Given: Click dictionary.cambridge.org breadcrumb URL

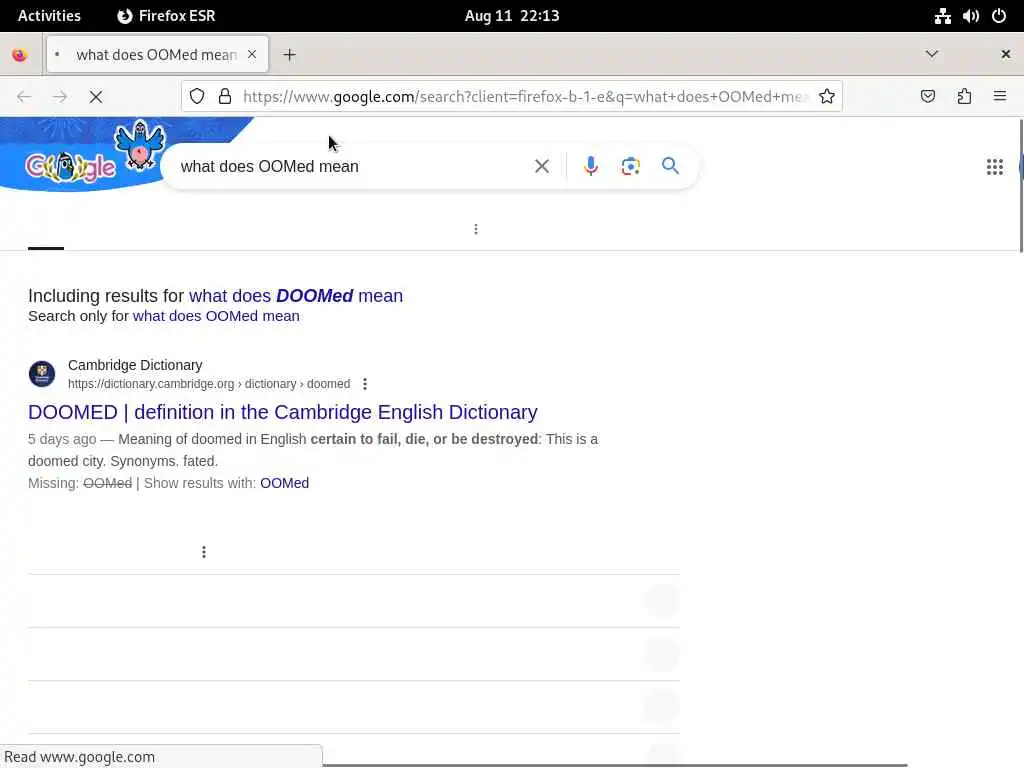Looking at the screenshot, I should pyautogui.click(x=209, y=384).
